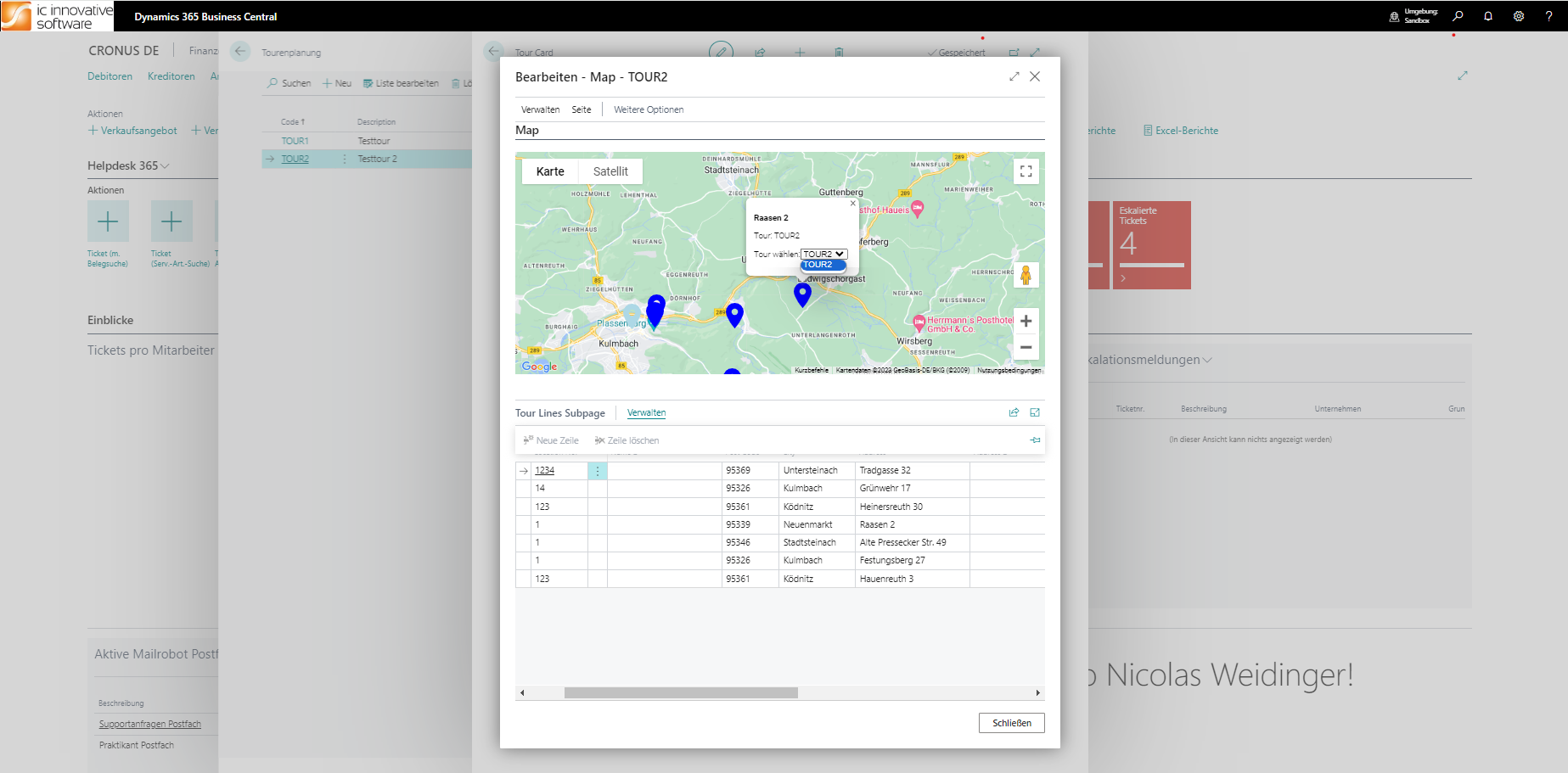
Task: Create a new record with the plus icon
Action: tap(799, 53)
